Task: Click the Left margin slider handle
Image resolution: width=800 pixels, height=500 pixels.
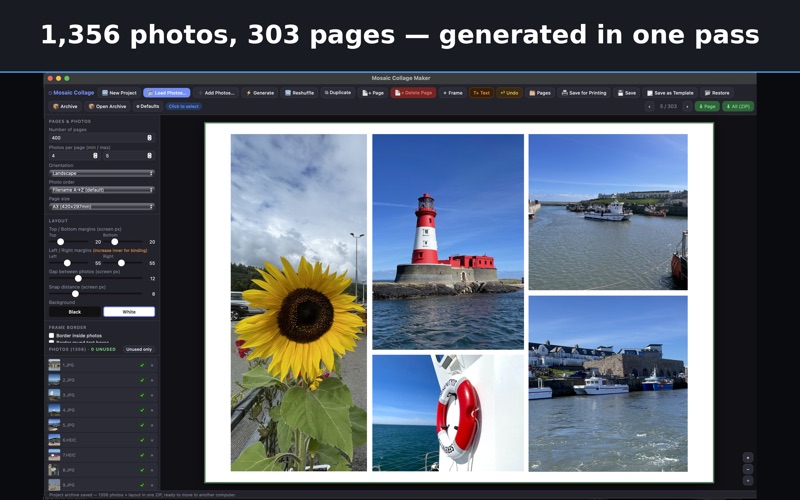Action: click(67, 263)
